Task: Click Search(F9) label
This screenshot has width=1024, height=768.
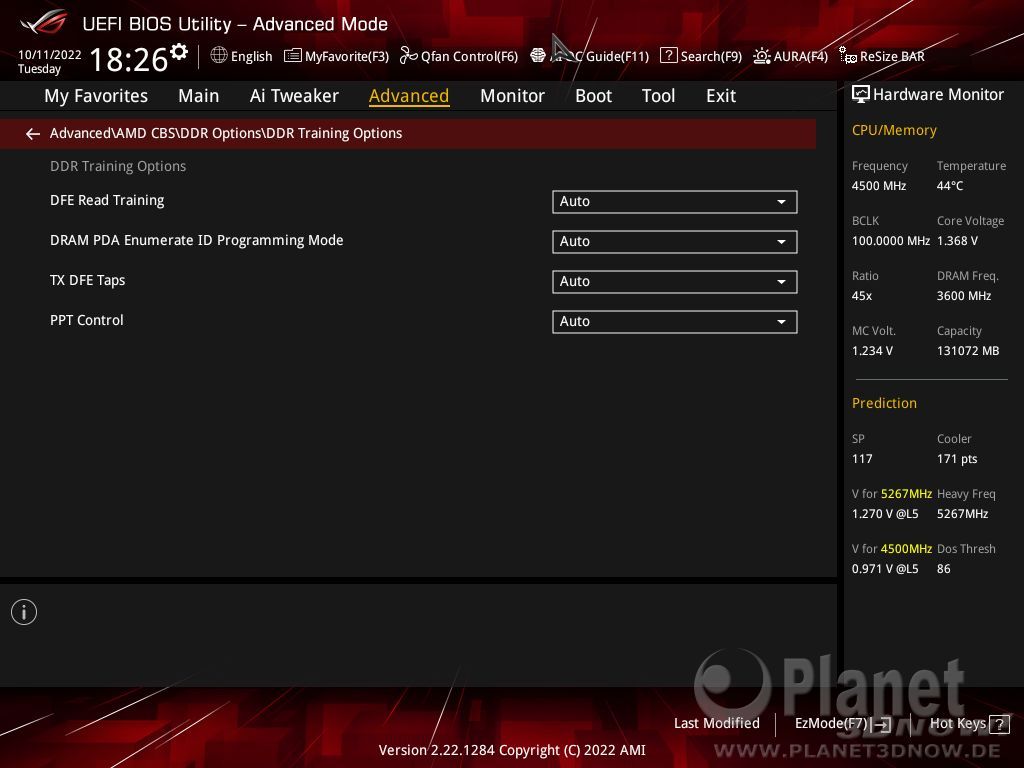Action: pos(711,57)
